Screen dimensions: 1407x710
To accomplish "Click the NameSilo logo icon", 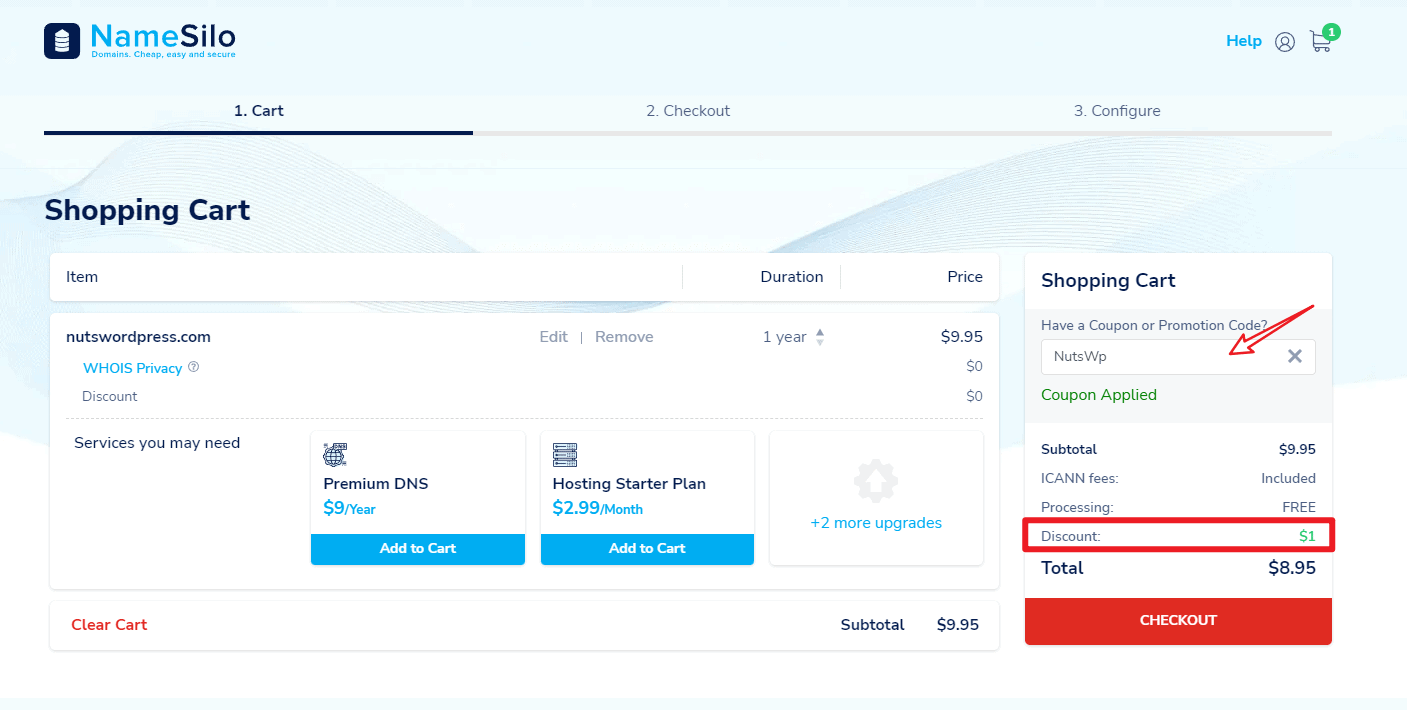I will tap(62, 41).
